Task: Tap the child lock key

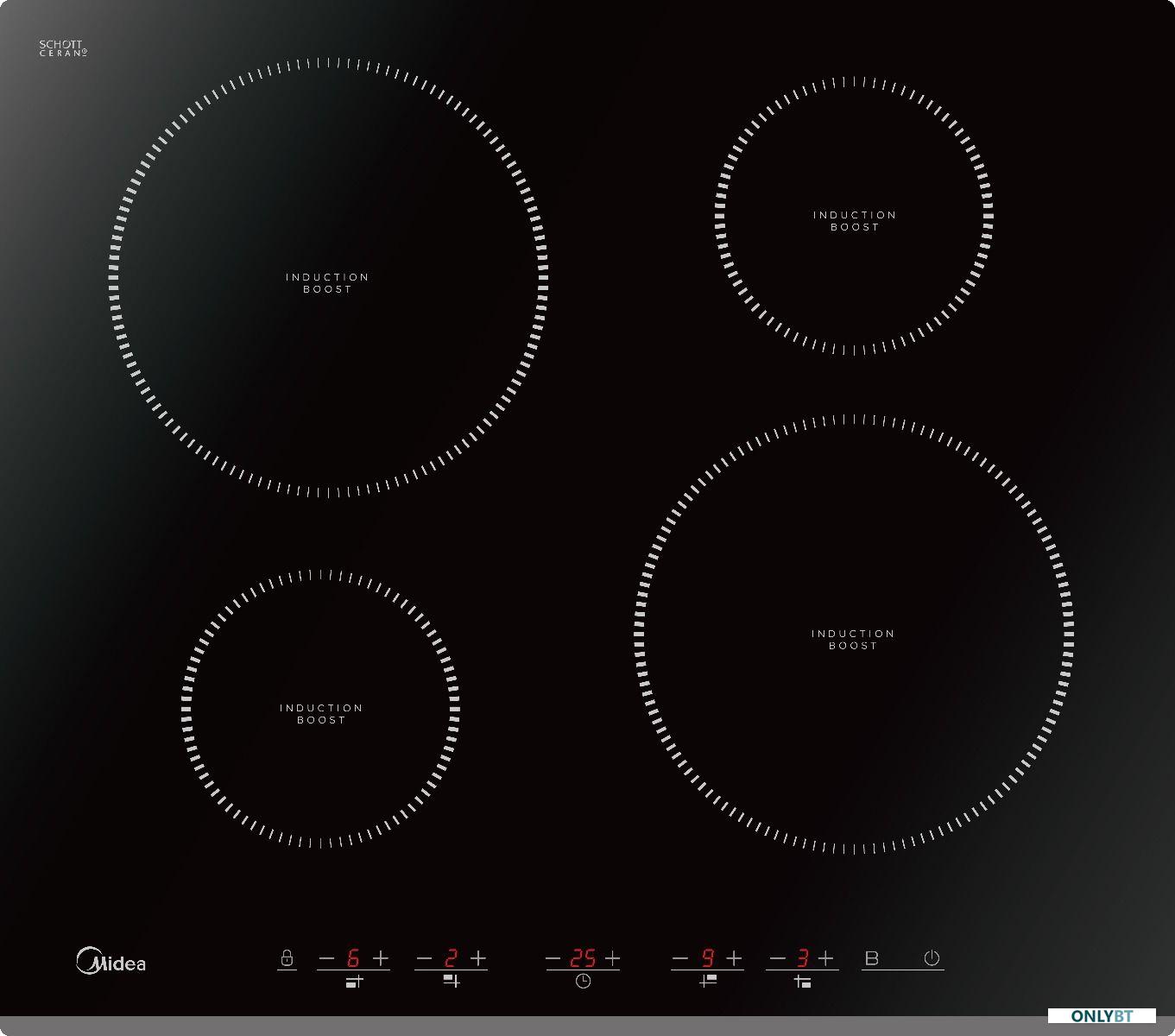Action: click(x=287, y=958)
